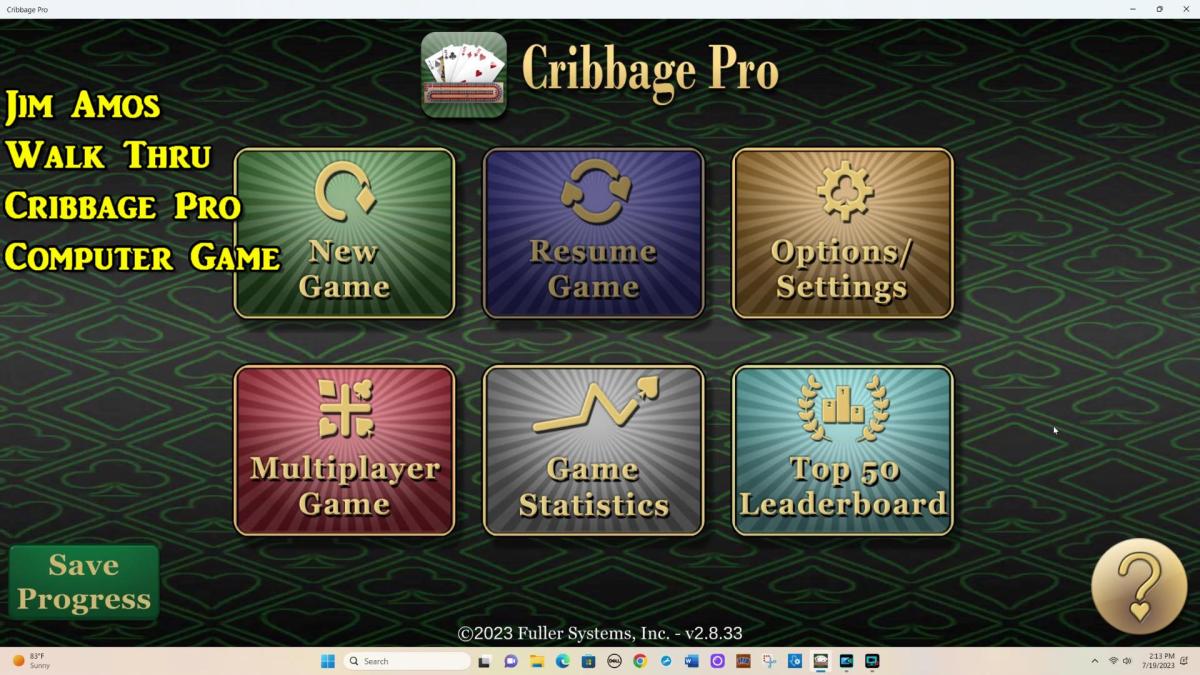Click the Game Statistics rising chart icon
This screenshot has height=675, width=1200.
click(594, 407)
